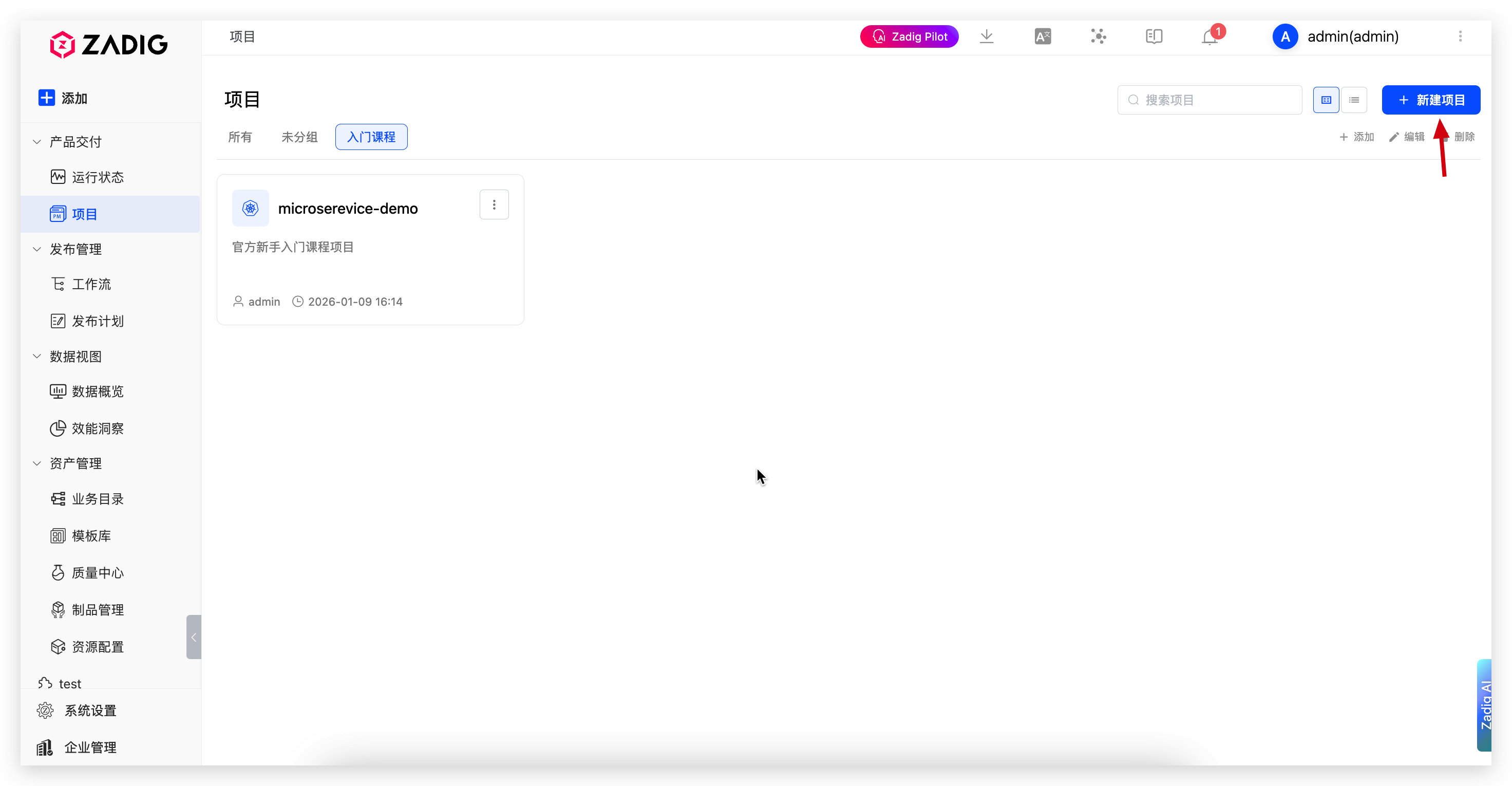Viewport: 1512px width, 786px height.
Task: Open the language translation icon
Action: tap(1043, 36)
